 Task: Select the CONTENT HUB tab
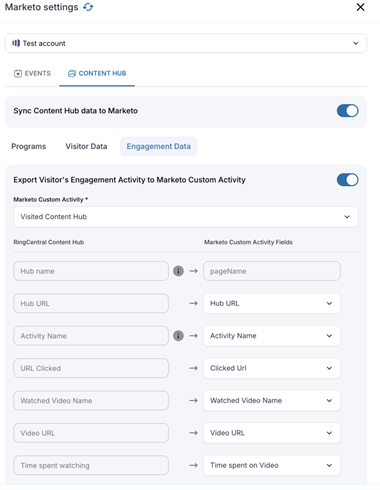(97, 73)
